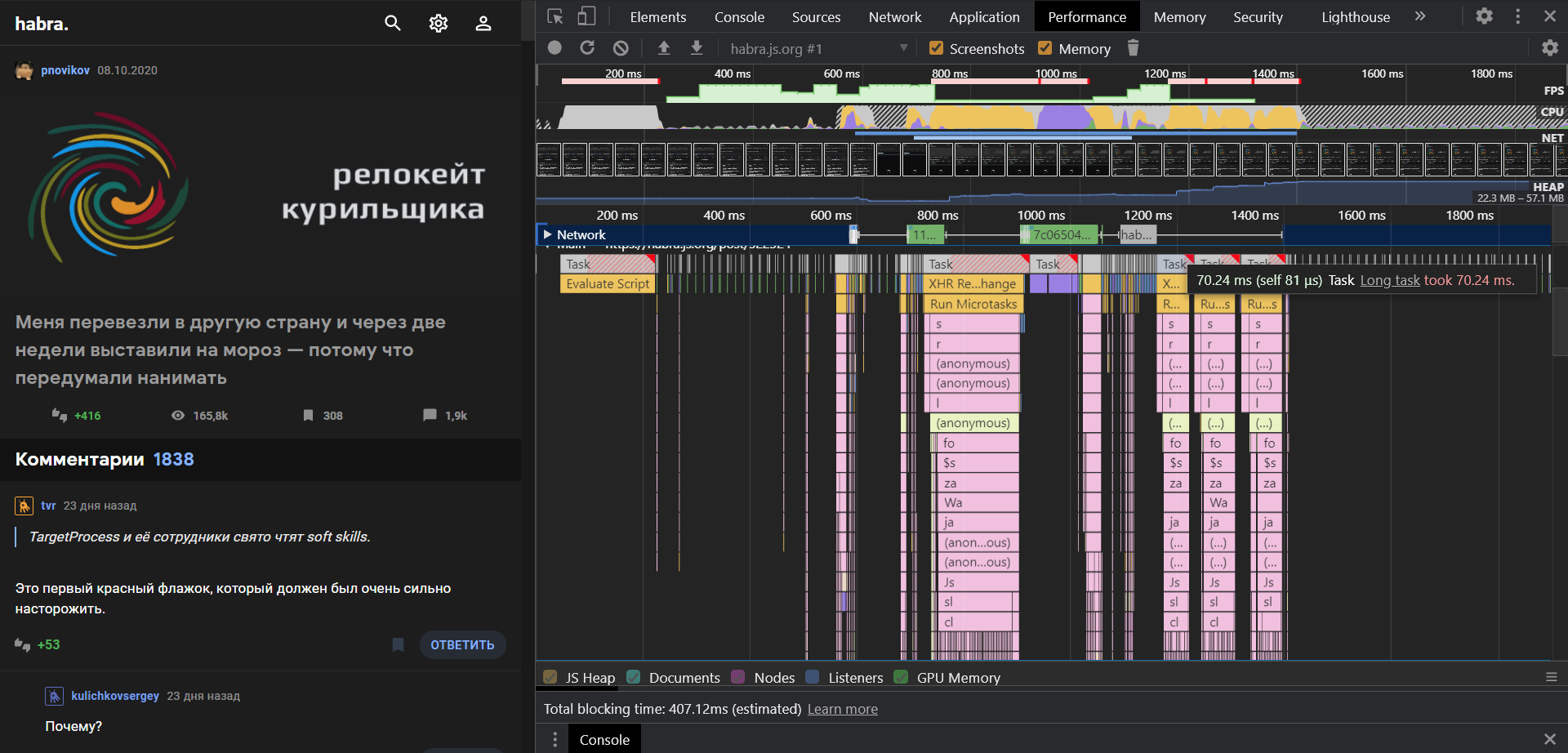Open the habra.js.org #1 profile dropdown
Image resolution: width=1568 pixels, height=753 pixels.
(x=819, y=48)
